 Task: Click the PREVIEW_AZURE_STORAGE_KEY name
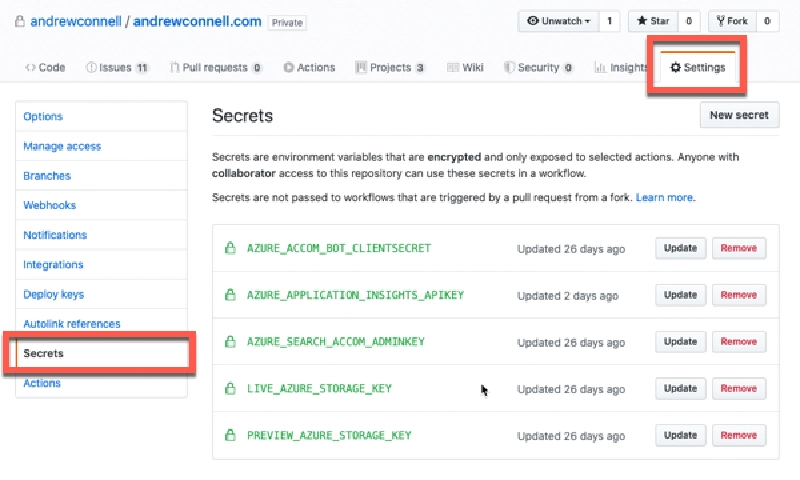pyautogui.click(x=329, y=435)
